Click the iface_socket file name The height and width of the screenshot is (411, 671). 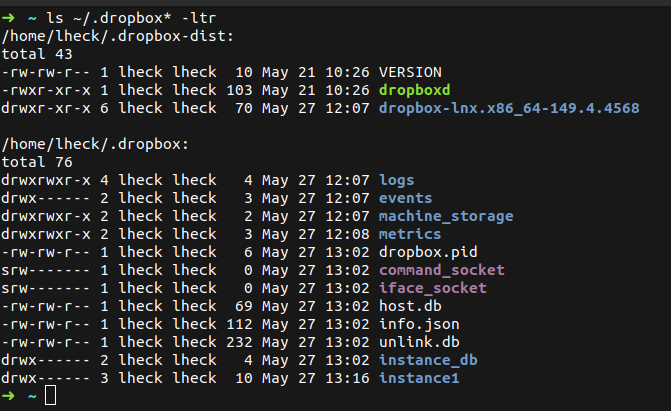pos(432,288)
